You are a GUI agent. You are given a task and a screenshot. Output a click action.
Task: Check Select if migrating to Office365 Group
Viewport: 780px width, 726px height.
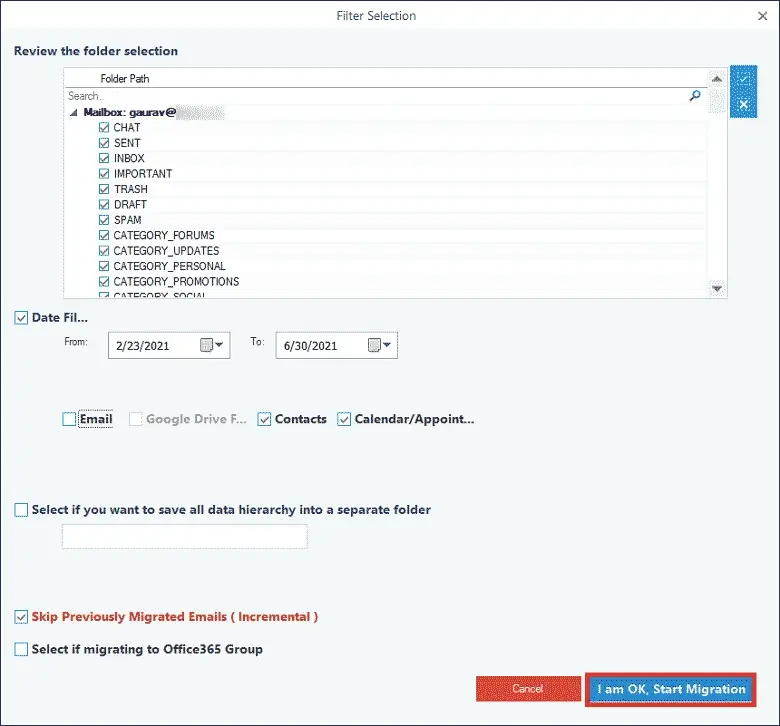tap(21, 649)
